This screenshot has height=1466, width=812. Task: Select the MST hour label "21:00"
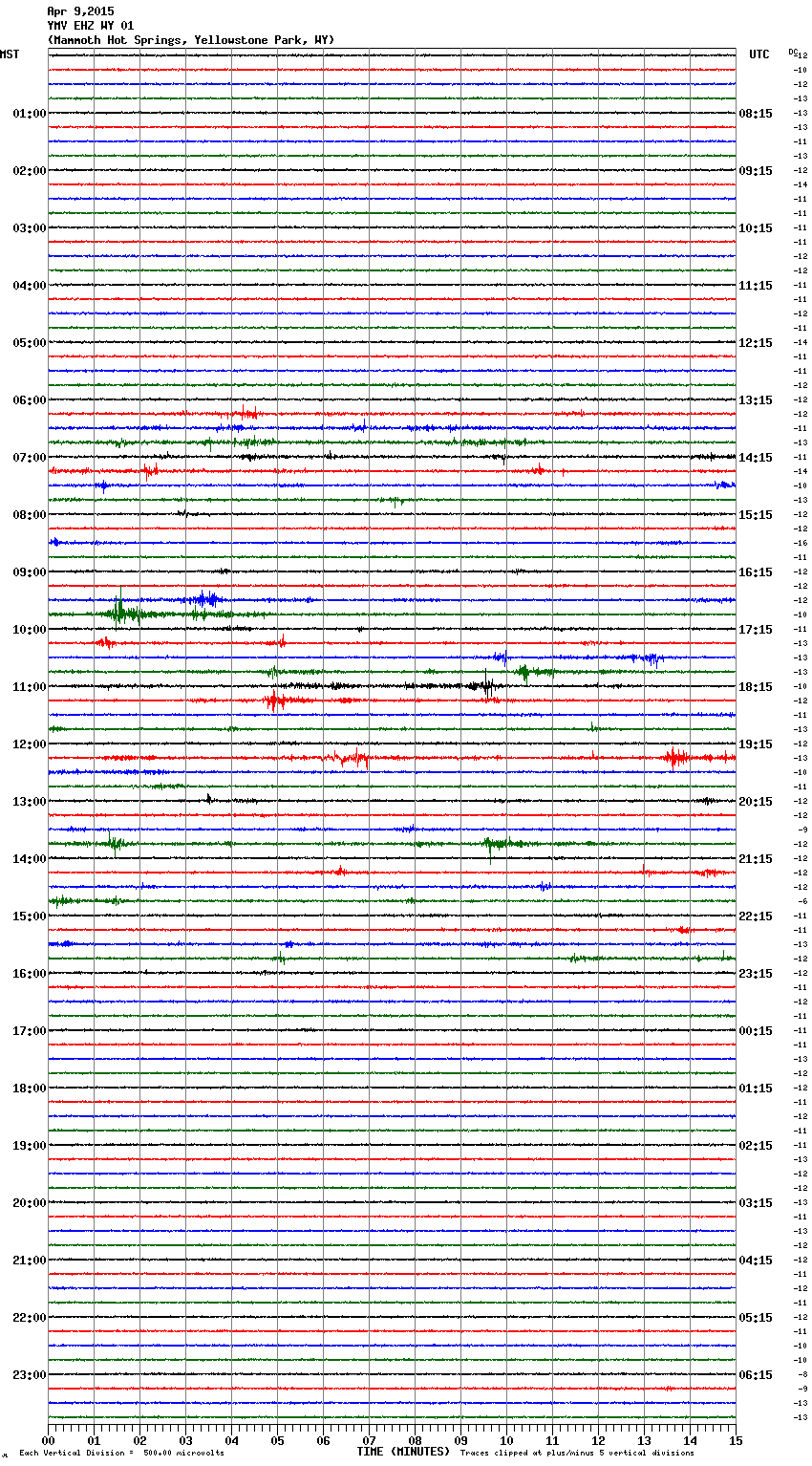30,1261
